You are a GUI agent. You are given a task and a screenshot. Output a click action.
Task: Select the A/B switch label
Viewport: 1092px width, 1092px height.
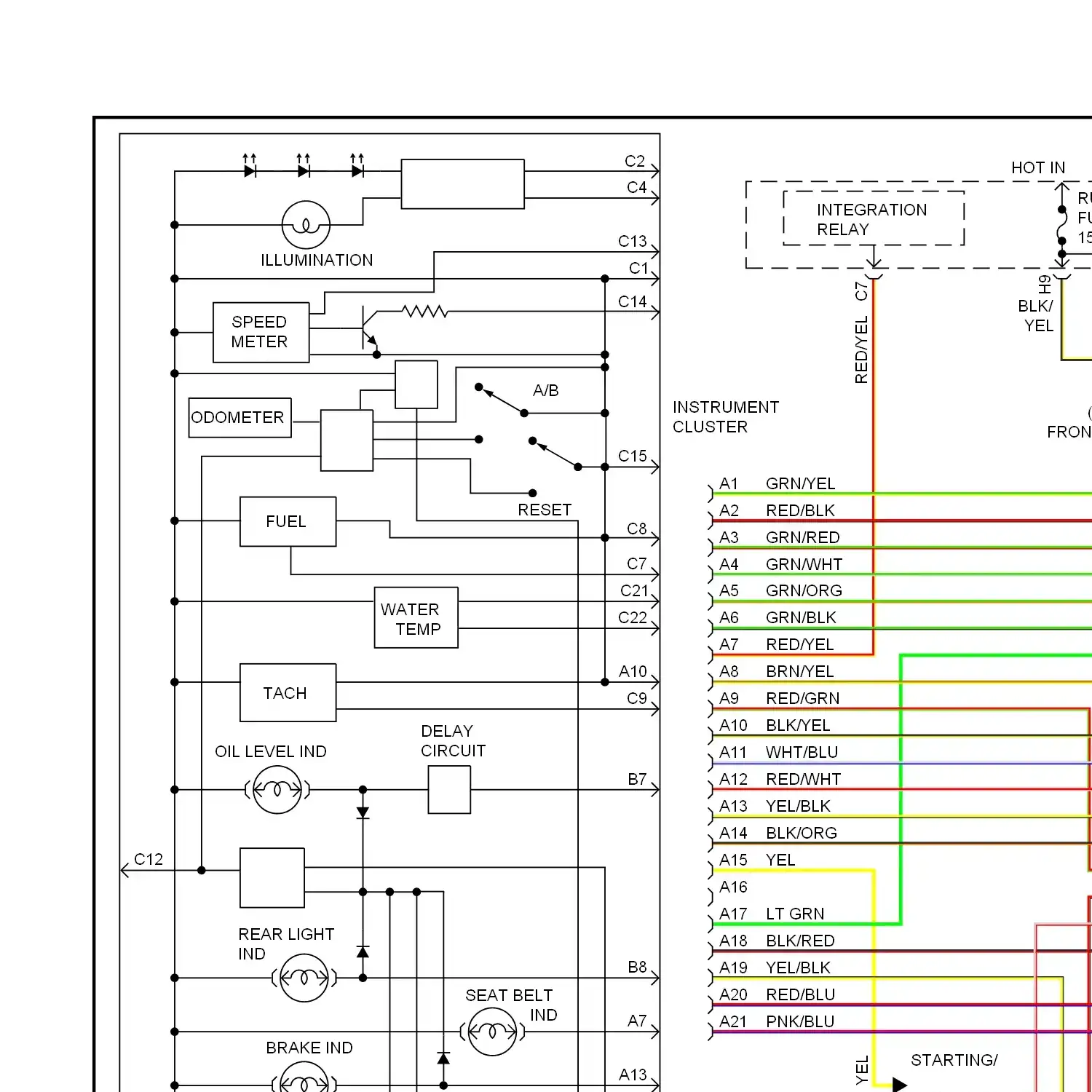click(545, 390)
